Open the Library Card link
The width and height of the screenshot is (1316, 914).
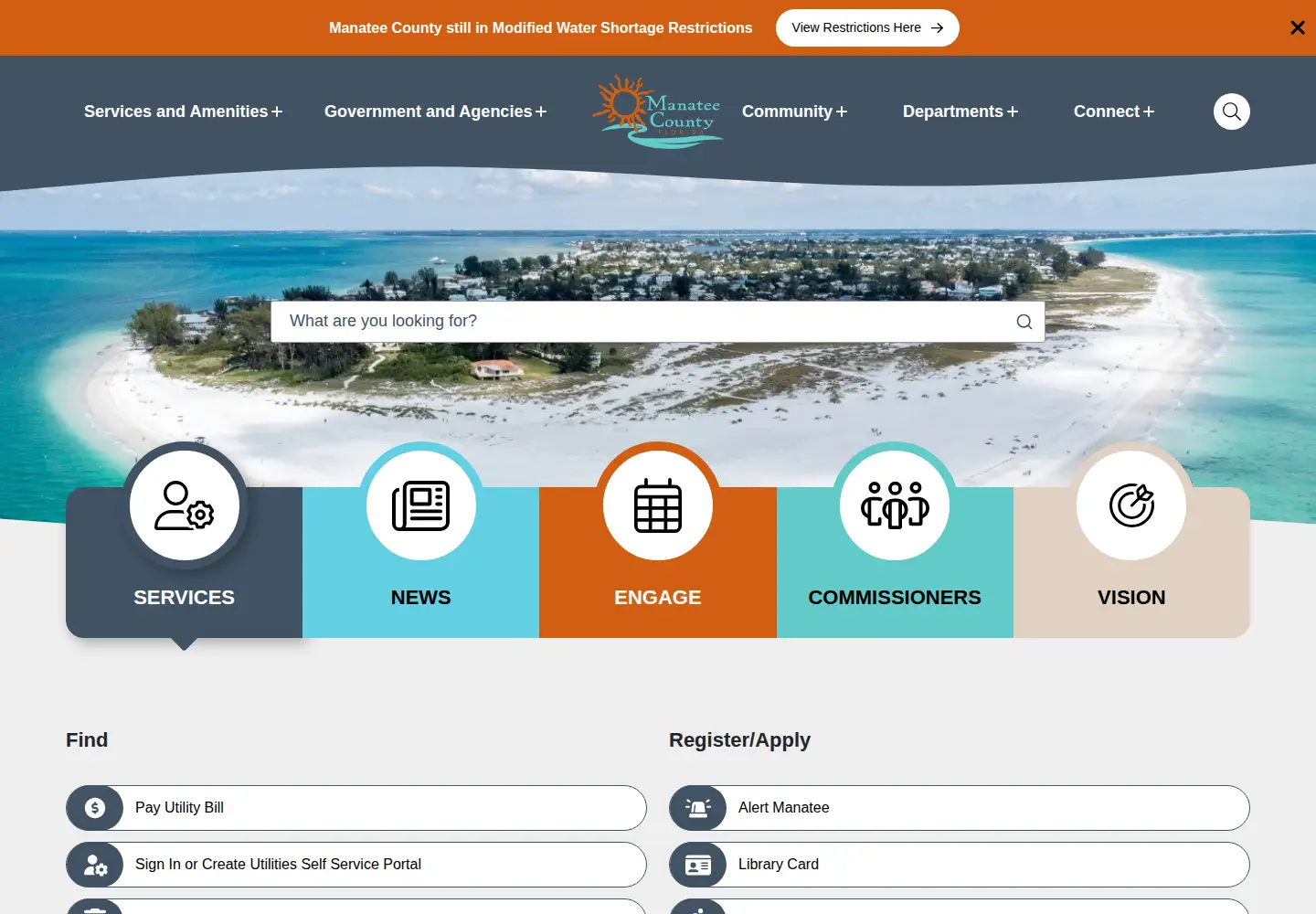pyautogui.click(x=960, y=865)
